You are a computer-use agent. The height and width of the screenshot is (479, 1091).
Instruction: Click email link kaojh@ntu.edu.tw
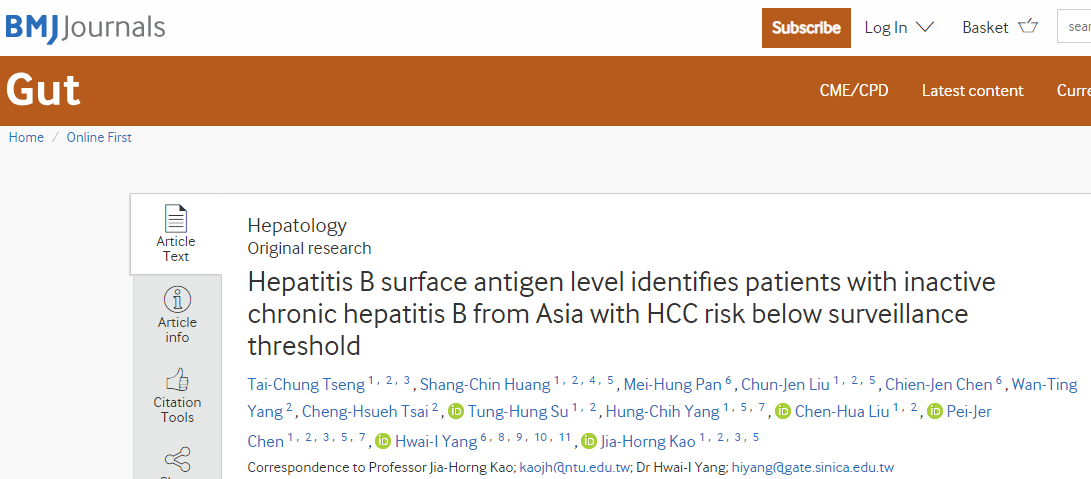(x=575, y=467)
